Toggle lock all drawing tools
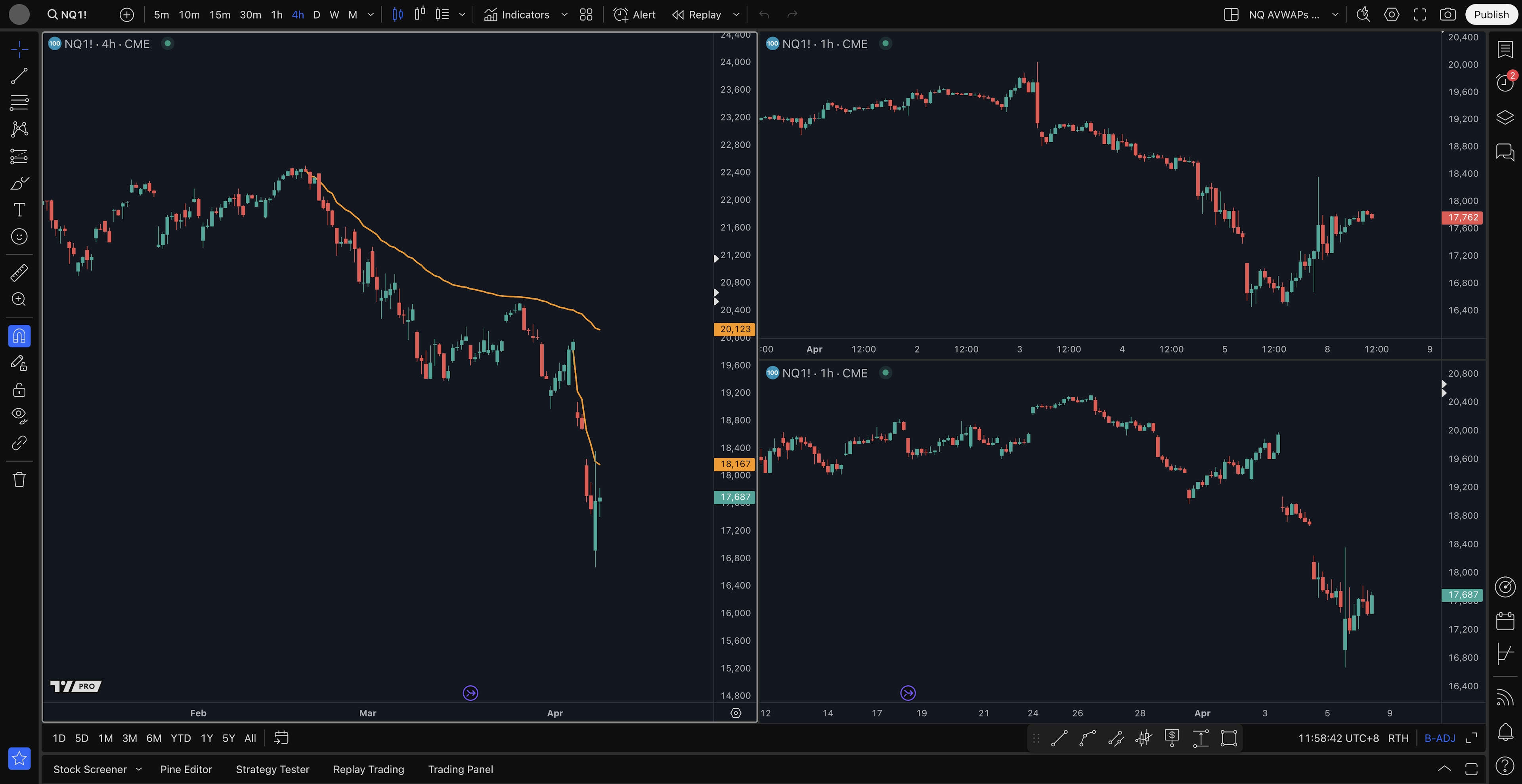 tap(19, 390)
